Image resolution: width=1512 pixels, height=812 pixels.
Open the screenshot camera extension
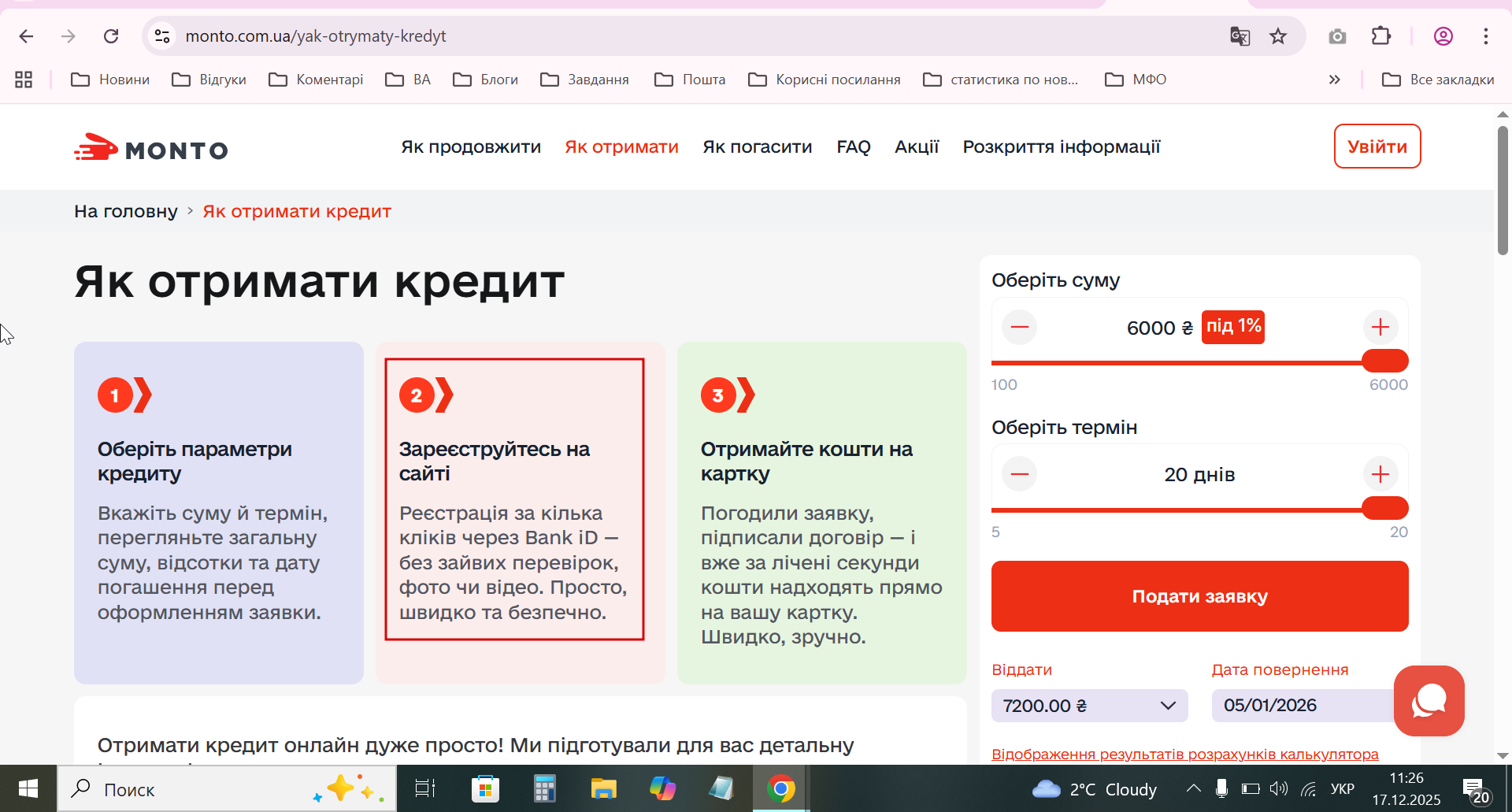pos(1337,36)
